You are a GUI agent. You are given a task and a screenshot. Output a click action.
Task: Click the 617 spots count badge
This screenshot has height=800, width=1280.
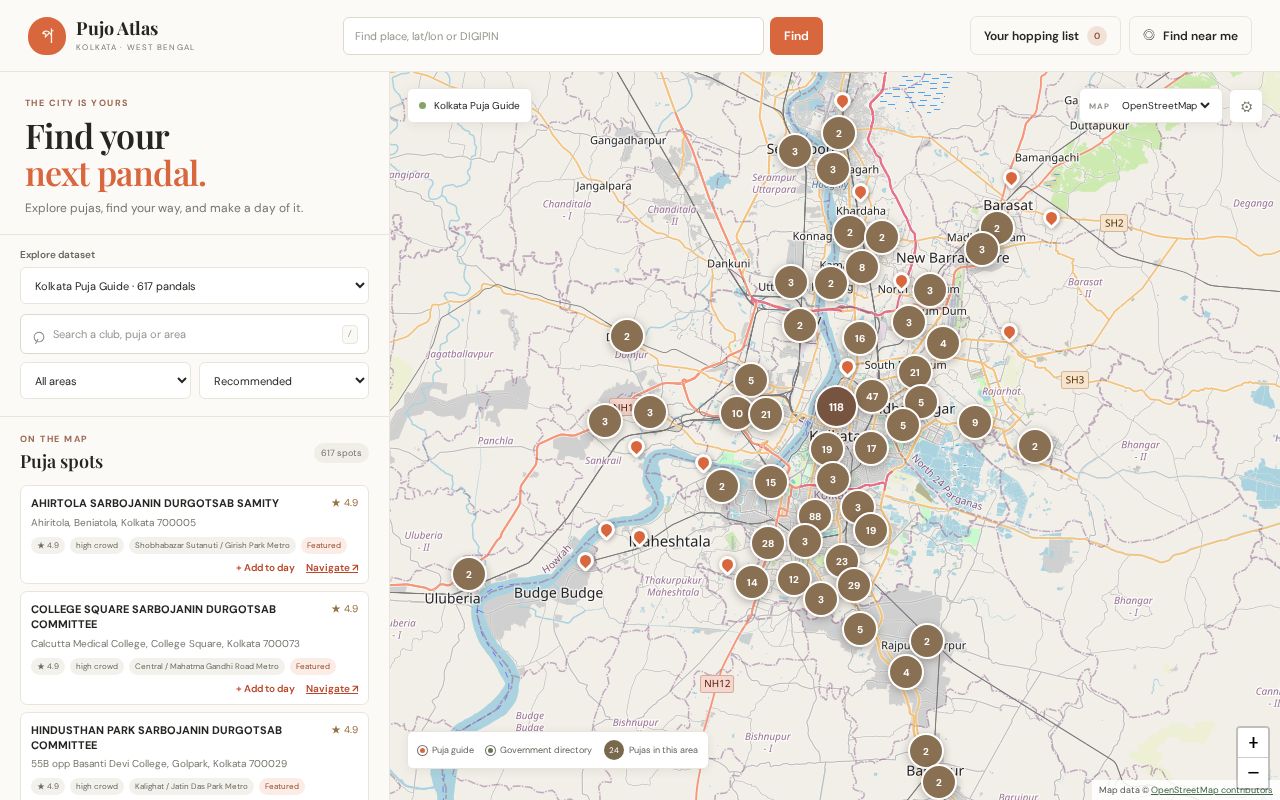coord(341,453)
